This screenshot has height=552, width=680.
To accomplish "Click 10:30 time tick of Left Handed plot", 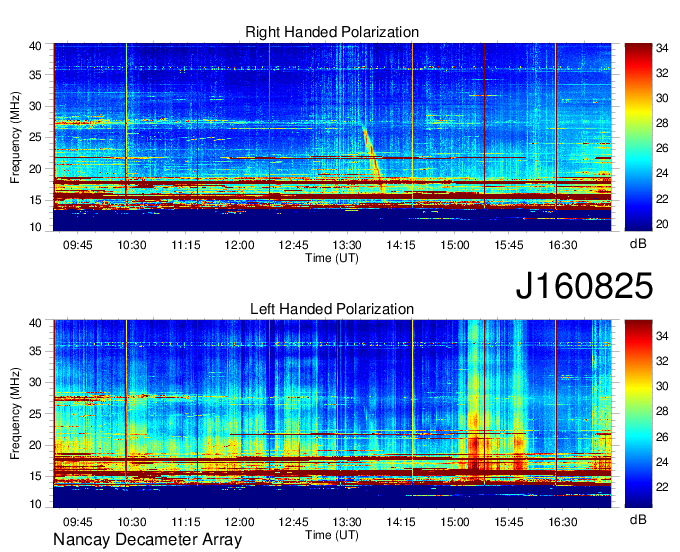I will [x=132, y=522].
